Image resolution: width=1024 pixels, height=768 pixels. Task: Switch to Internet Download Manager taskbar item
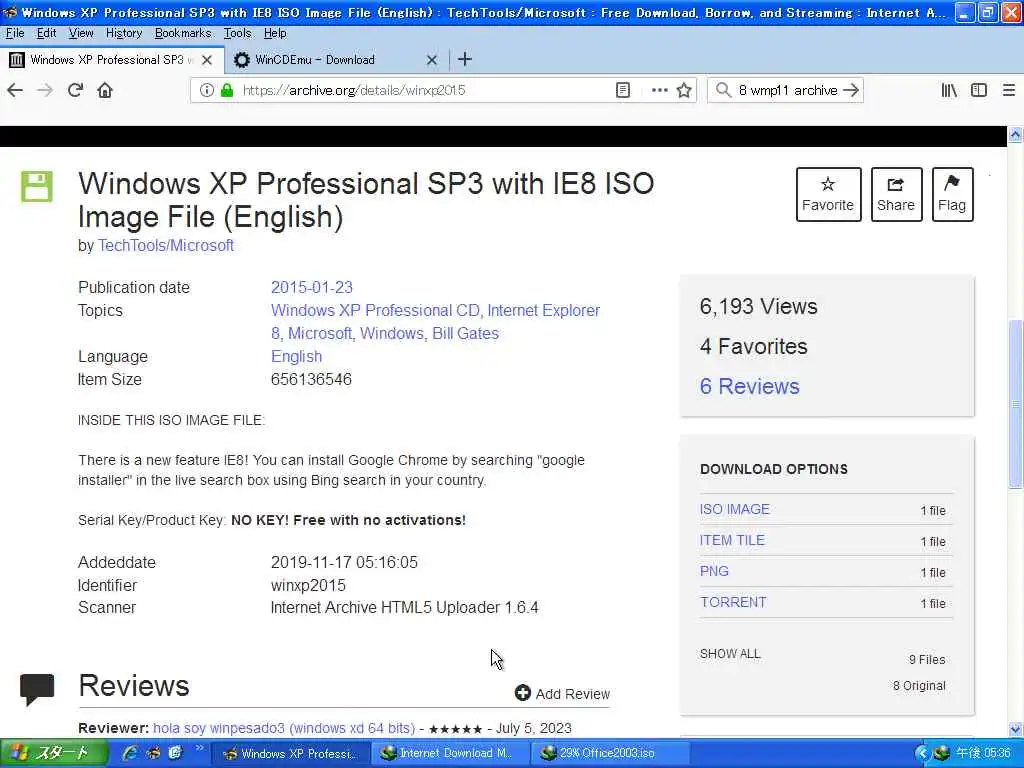pos(451,753)
